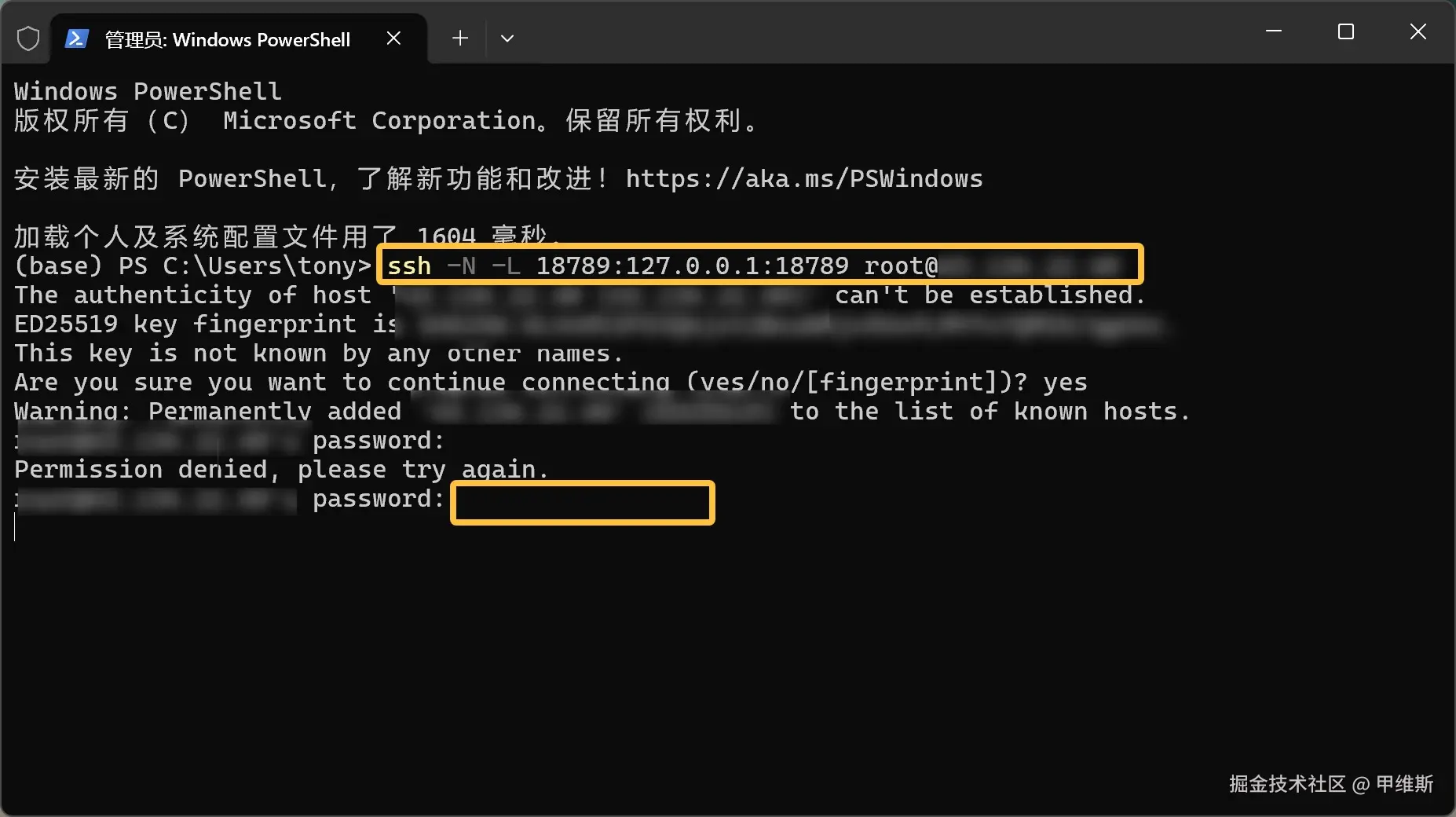1456x817 pixels.
Task: Click the empty password entry box
Action: click(x=582, y=503)
